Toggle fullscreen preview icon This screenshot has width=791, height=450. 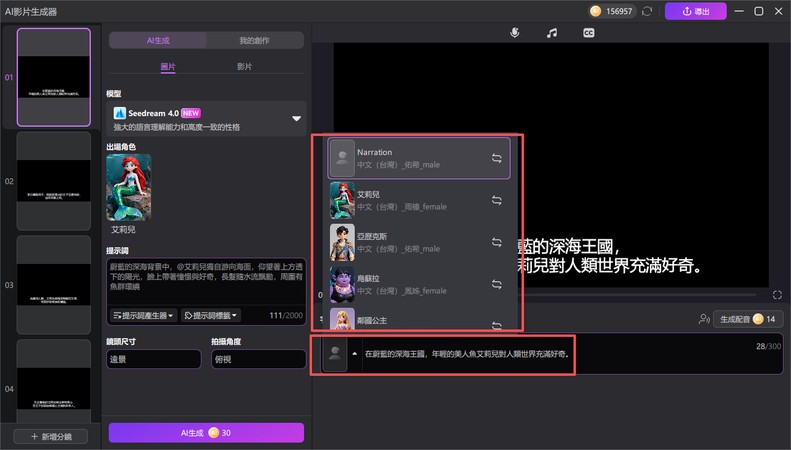(777, 295)
